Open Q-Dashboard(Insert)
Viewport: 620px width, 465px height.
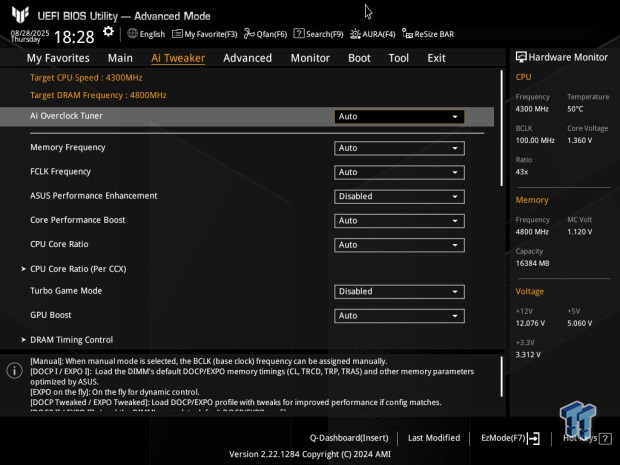point(349,438)
